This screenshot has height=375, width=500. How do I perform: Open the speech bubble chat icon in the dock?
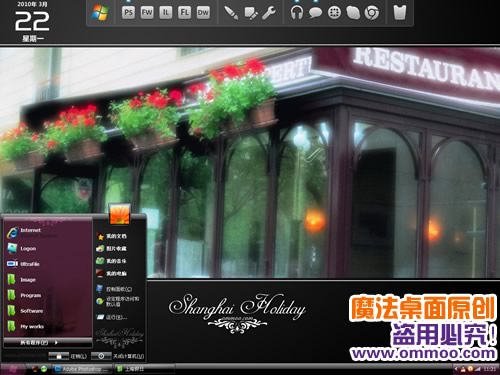pos(315,13)
